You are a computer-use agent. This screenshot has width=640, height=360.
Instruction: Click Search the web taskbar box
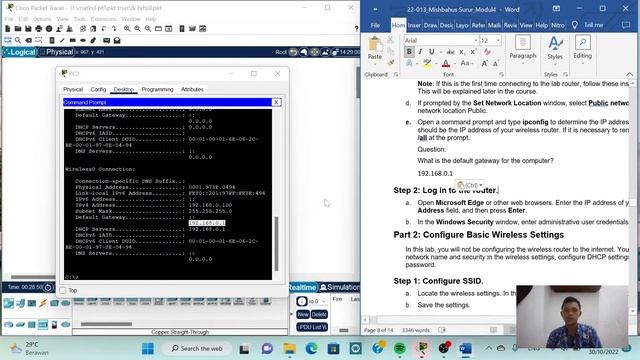click(x=198, y=349)
